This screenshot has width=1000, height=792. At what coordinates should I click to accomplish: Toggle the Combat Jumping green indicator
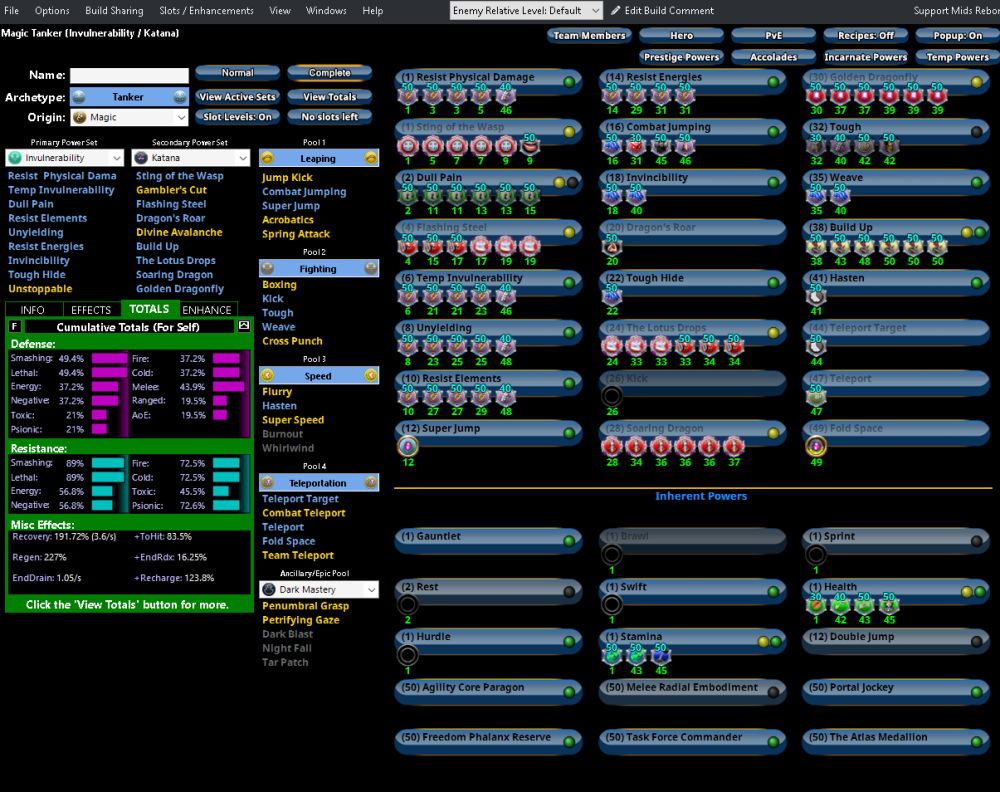[773, 132]
